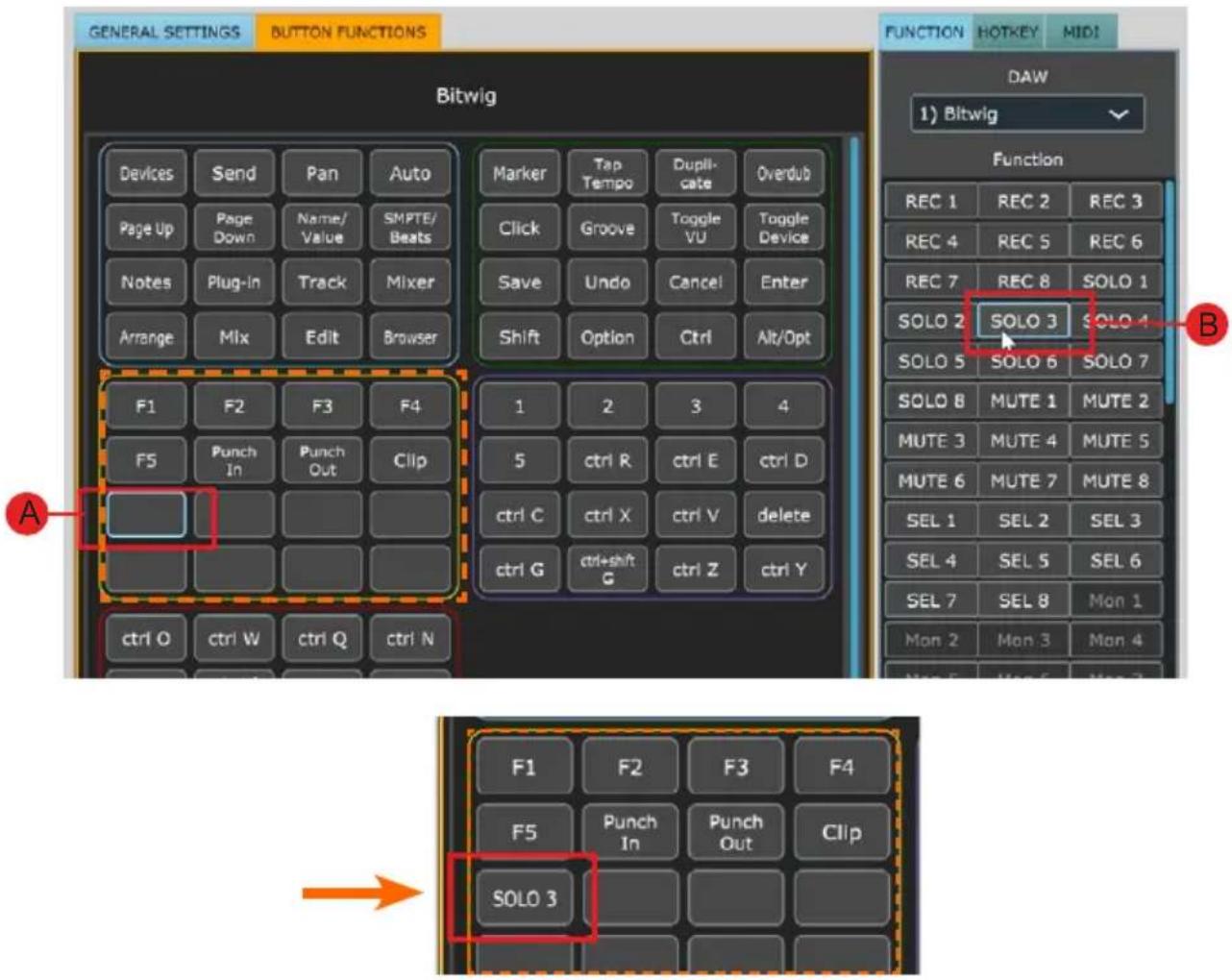
Task: Click the Option modifier button
Action: click(x=607, y=337)
